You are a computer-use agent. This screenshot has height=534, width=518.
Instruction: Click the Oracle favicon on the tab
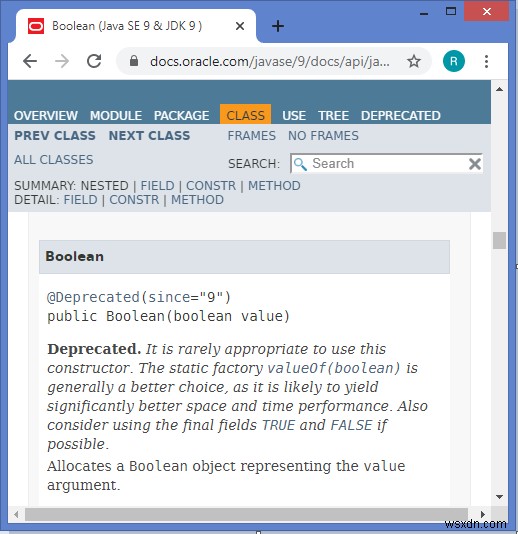click(36, 26)
